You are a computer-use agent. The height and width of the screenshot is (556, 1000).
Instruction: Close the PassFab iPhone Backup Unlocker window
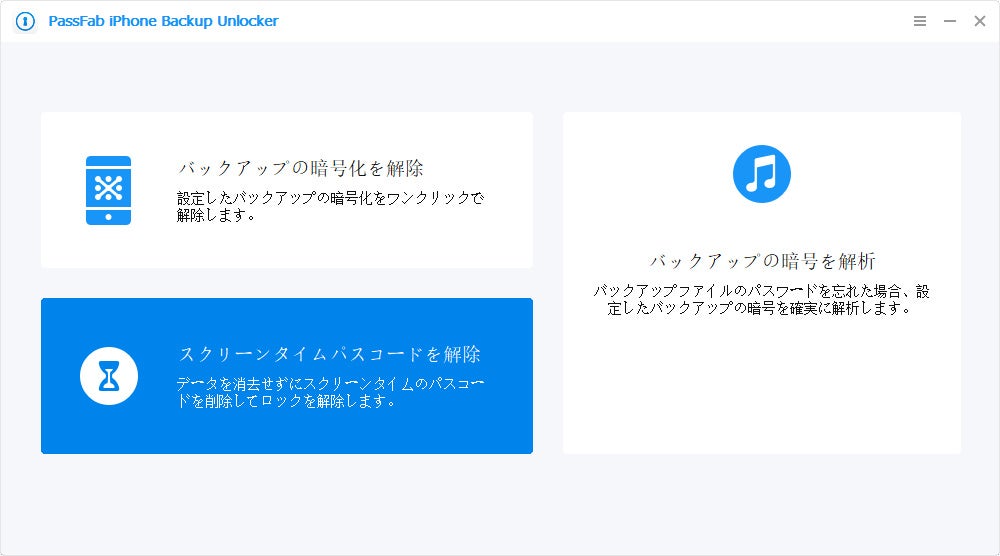coord(980,21)
